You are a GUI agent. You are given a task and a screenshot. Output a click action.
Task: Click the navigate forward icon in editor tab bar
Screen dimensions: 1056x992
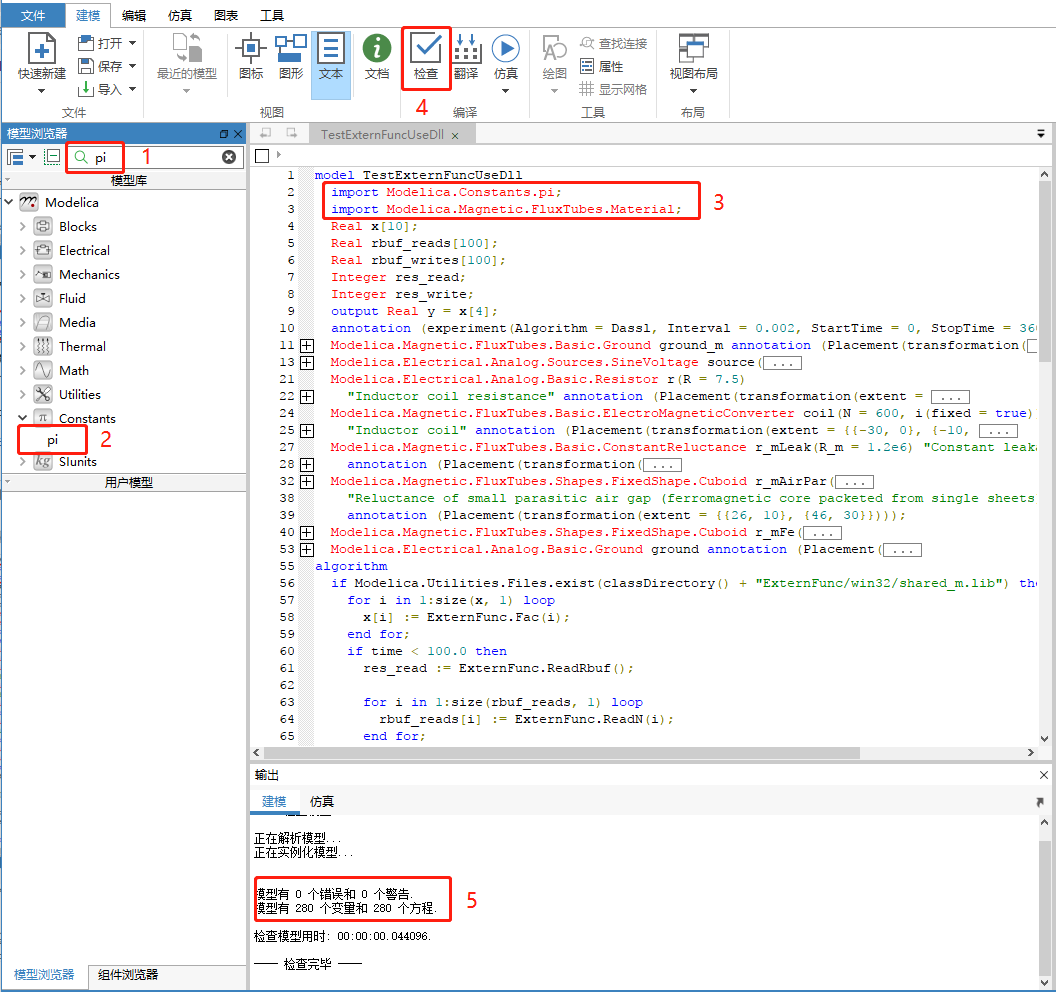pyautogui.click(x=292, y=133)
